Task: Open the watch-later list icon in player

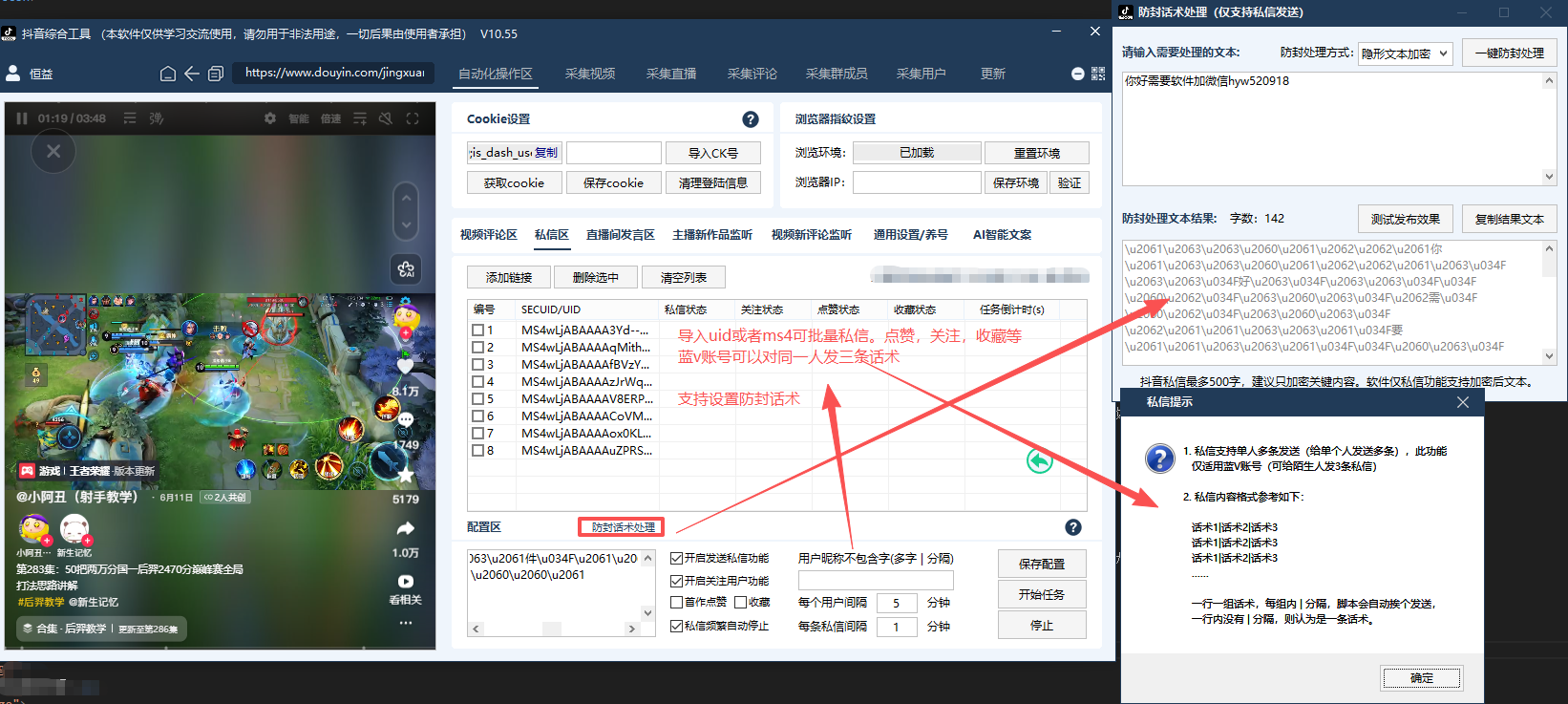Action: point(360,118)
